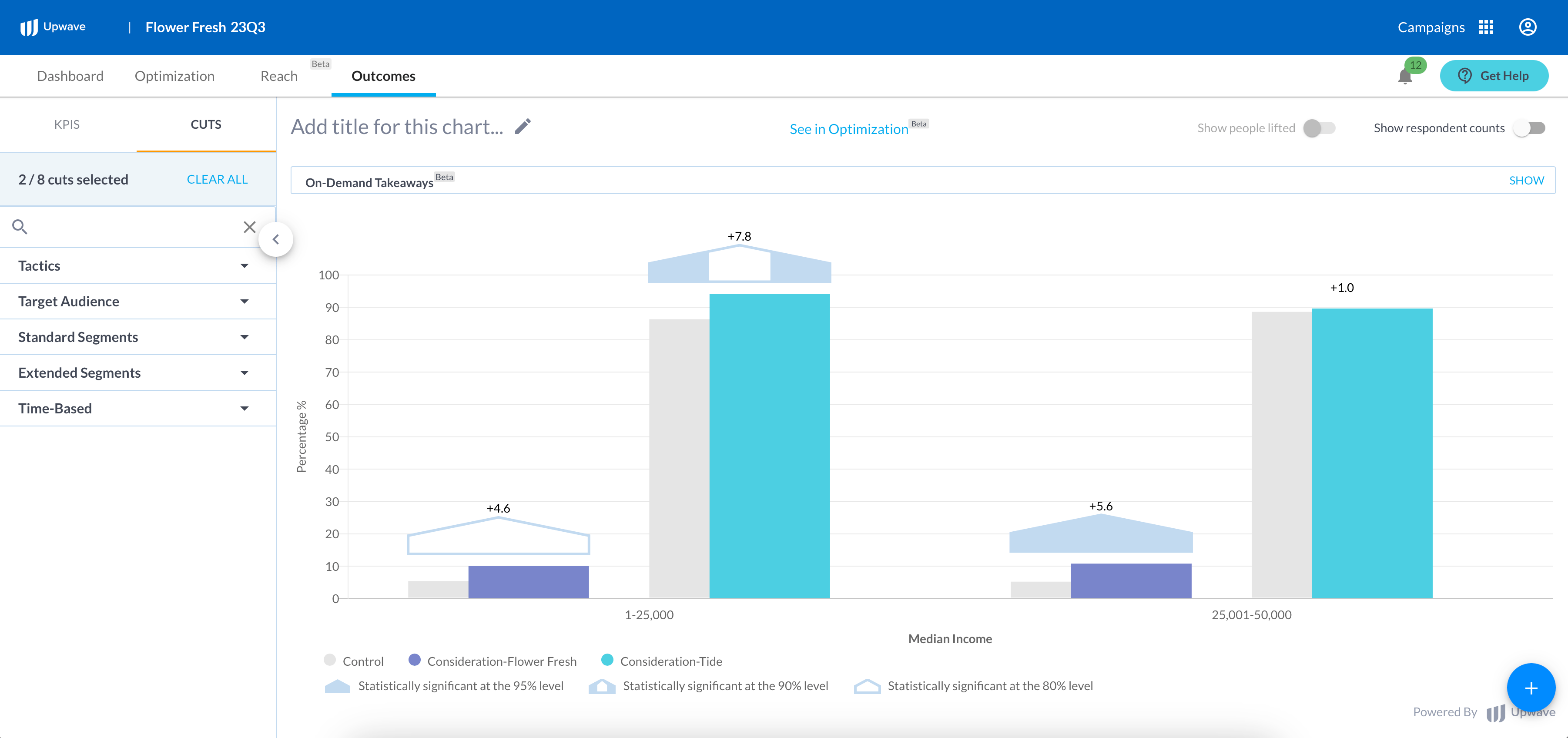The image size is (1568, 738).
Task: Open the user account profile icon
Action: [x=1527, y=27]
